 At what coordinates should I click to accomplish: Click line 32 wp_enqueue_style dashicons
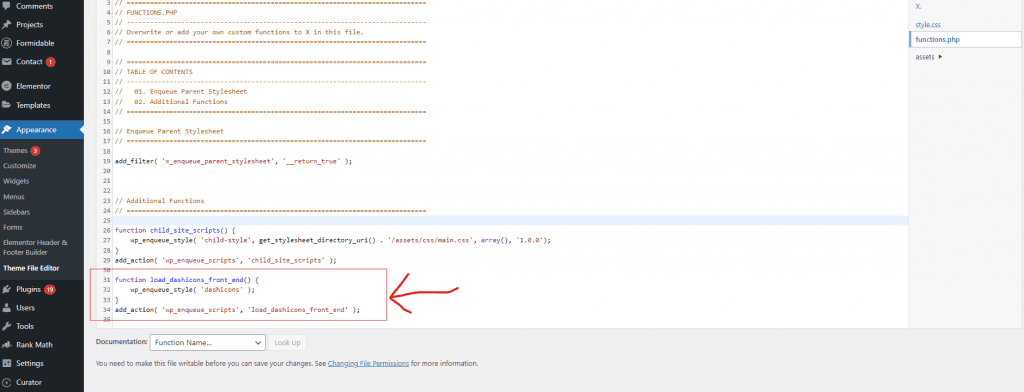pyautogui.click(x=192, y=289)
